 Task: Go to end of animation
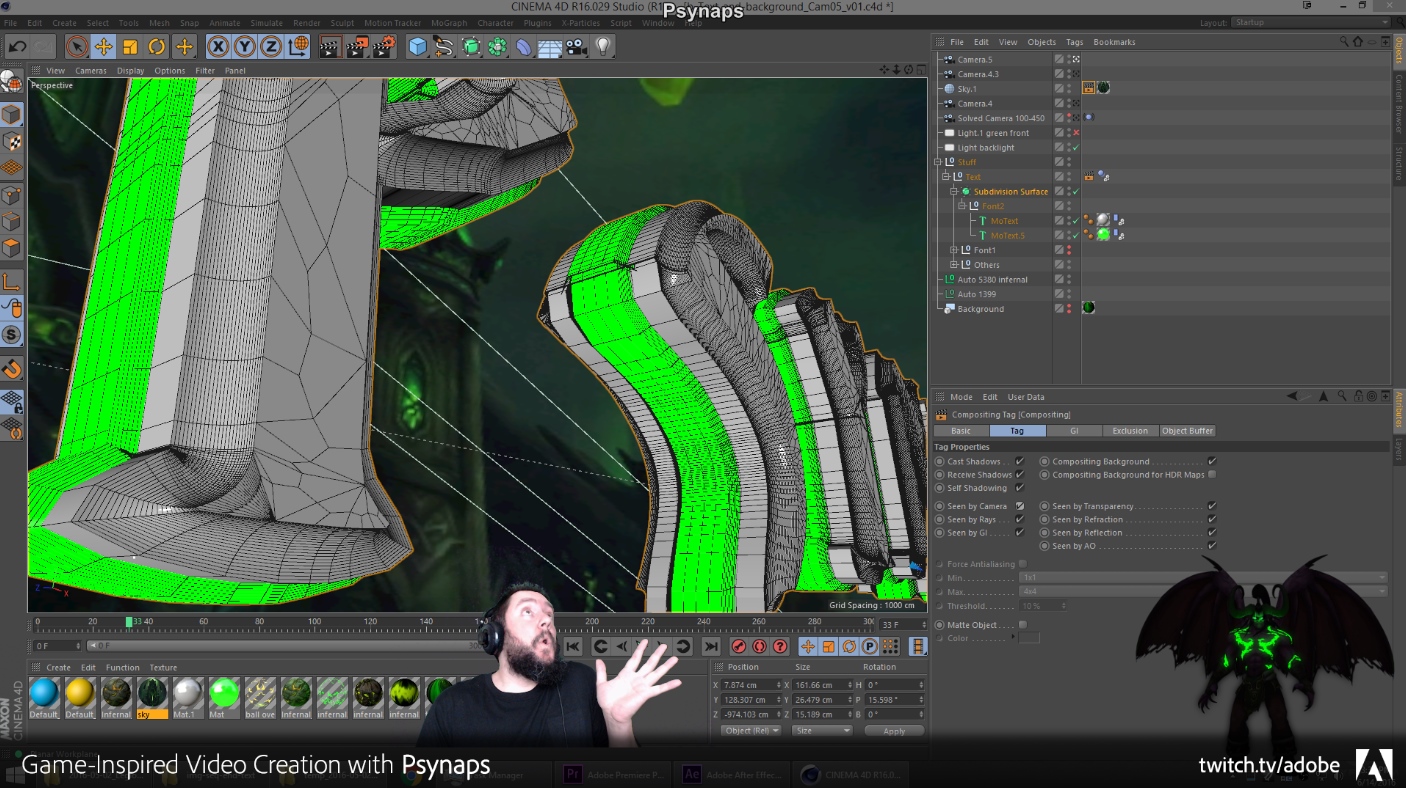point(711,647)
